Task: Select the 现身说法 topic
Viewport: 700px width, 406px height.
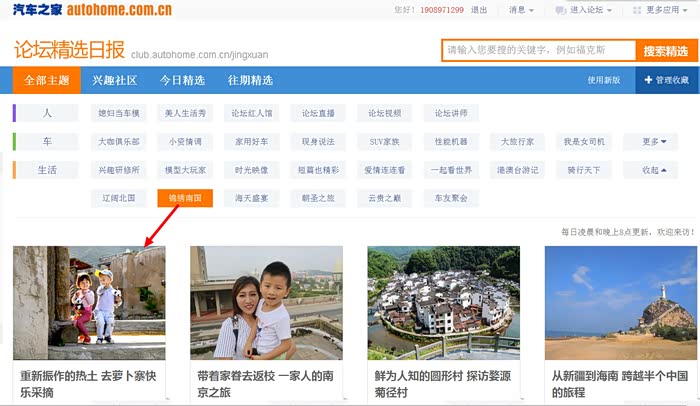Action: click(318, 142)
